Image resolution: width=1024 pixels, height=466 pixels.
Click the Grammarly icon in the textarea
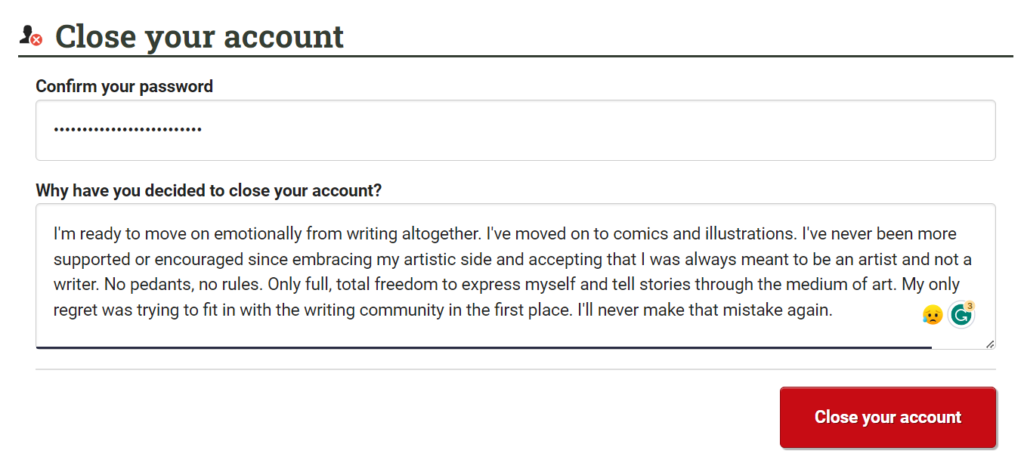coord(960,314)
